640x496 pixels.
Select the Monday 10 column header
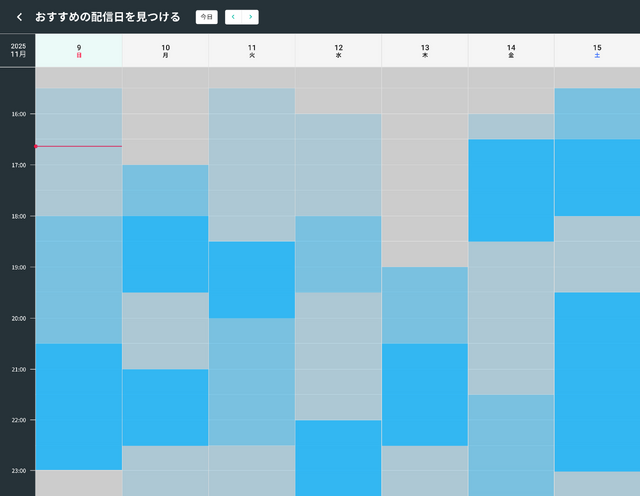coord(165,51)
